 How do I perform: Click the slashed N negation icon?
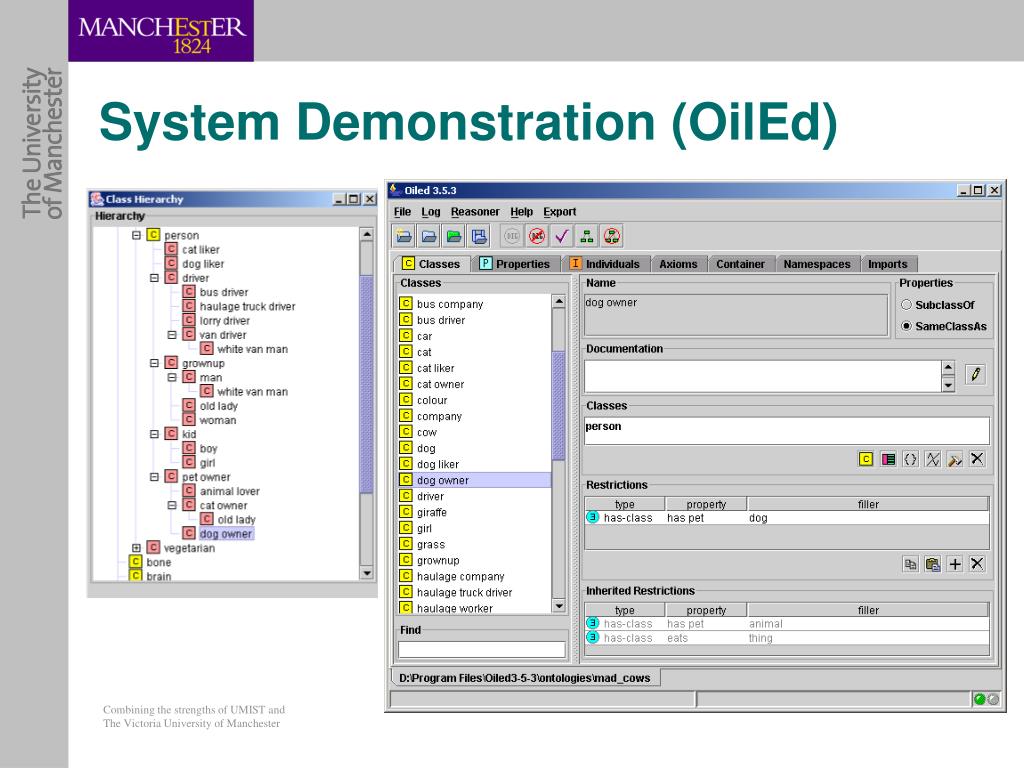pyautogui.click(x=933, y=459)
